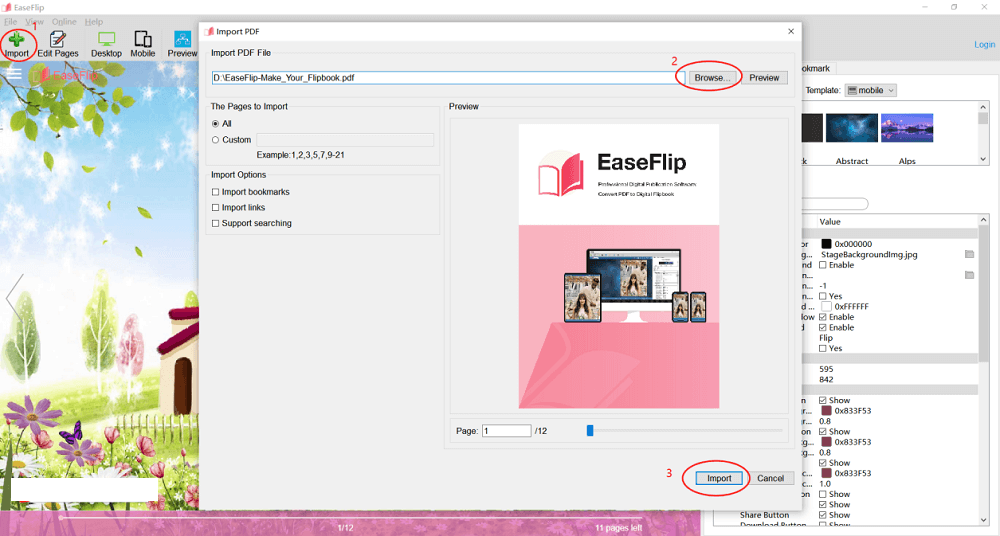Open the Help menu
This screenshot has width=1000, height=536.
(94, 21)
